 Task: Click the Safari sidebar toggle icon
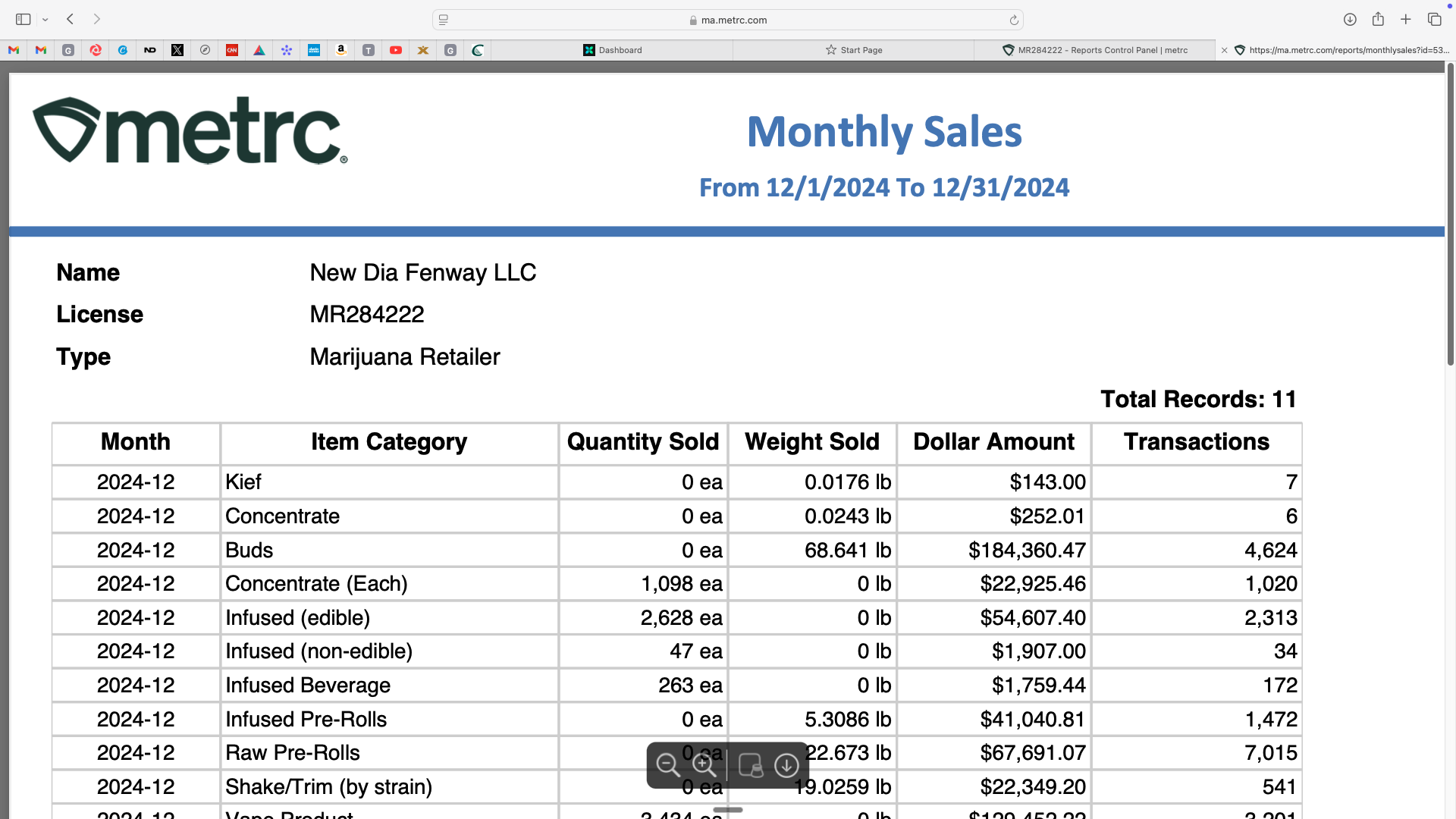(24, 20)
